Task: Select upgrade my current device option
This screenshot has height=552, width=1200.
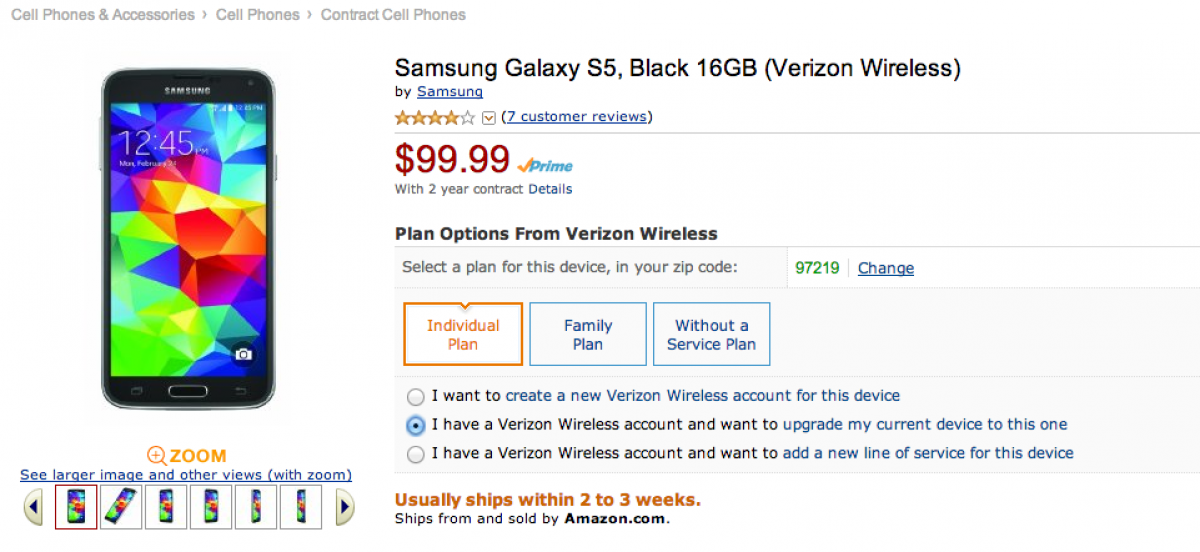Action: pyautogui.click(x=416, y=425)
